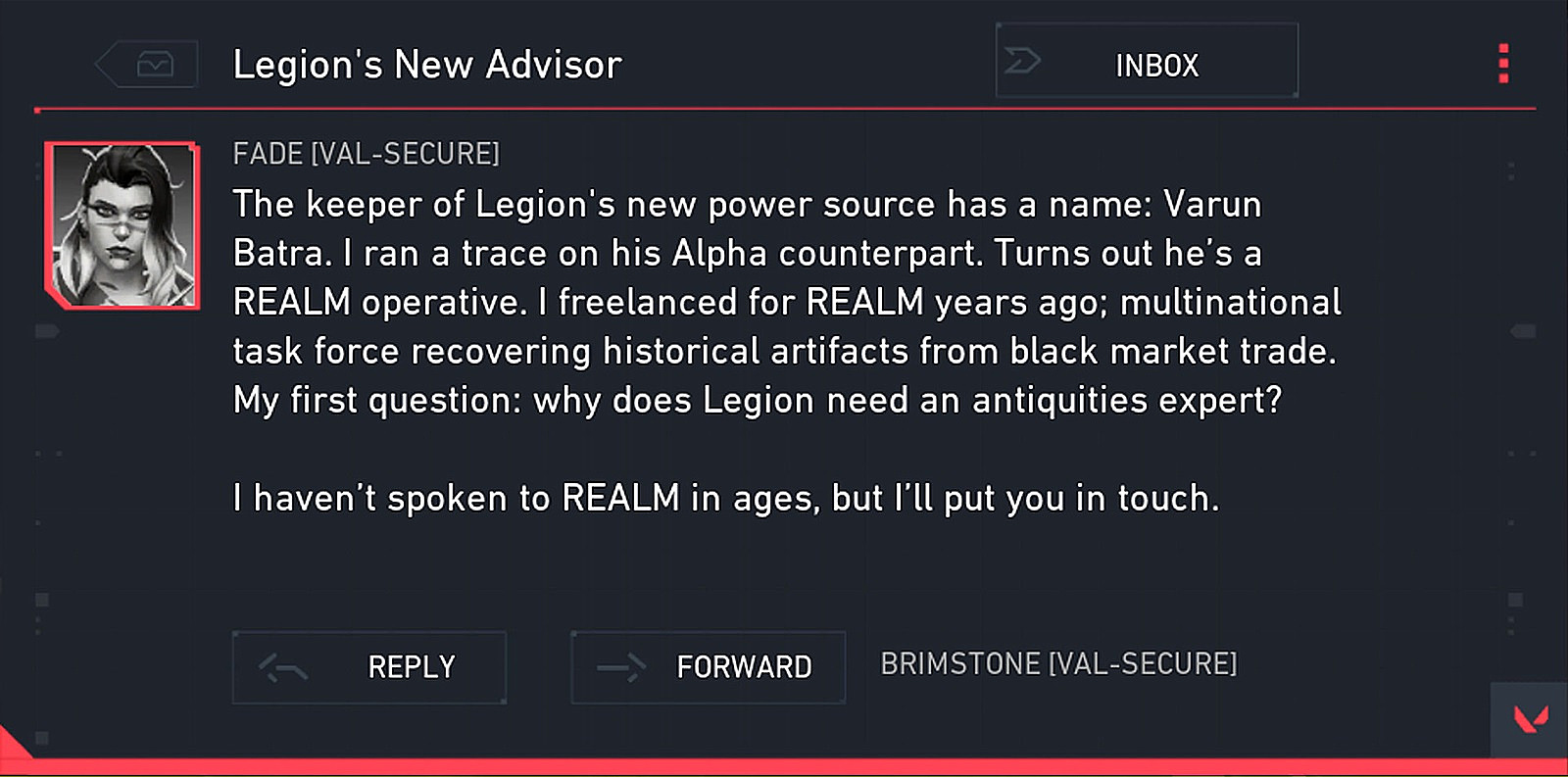Click the message title Legion's New Advisor

pyautogui.click(x=427, y=65)
